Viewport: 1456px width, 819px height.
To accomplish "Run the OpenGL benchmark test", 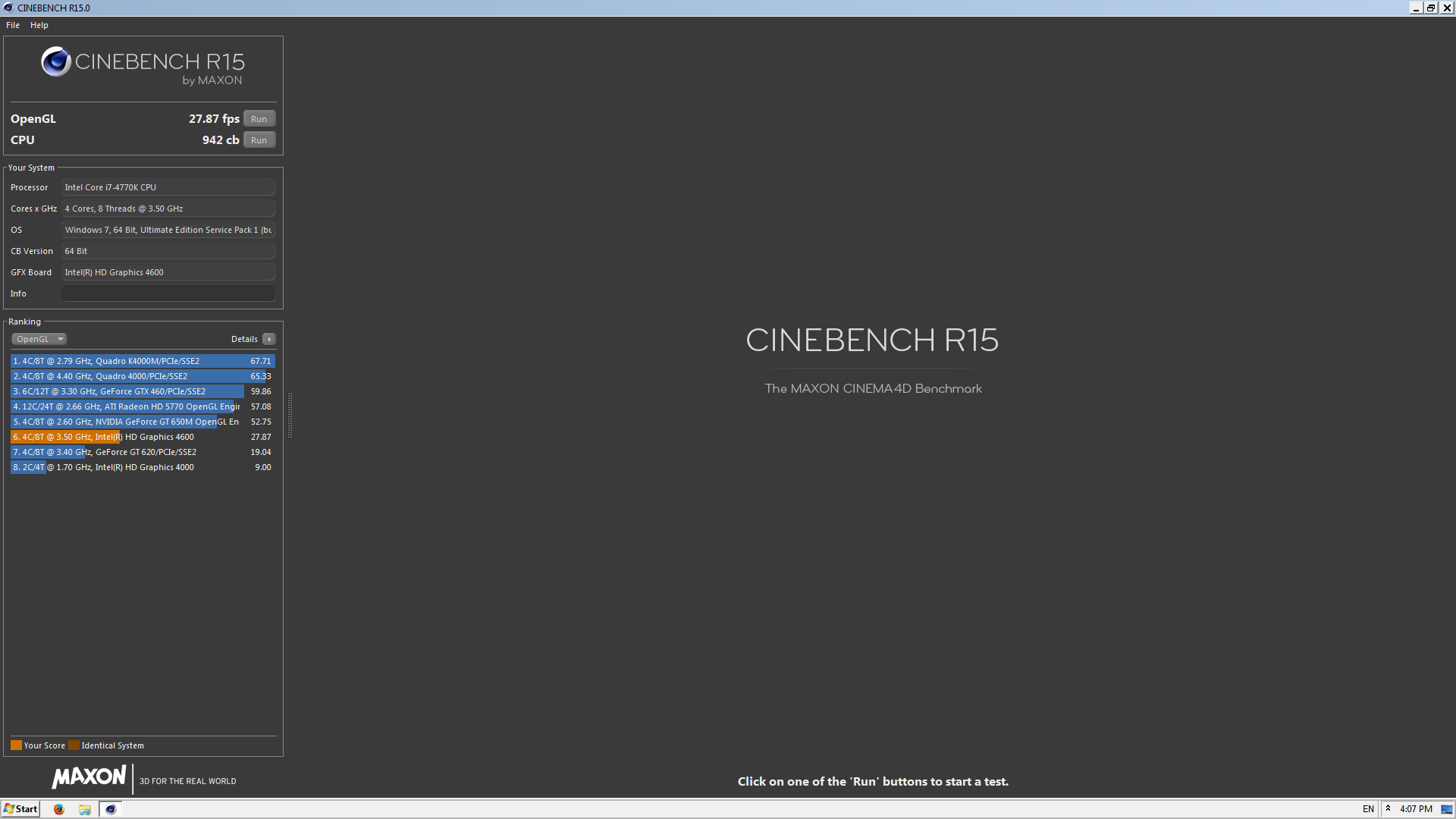I will click(259, 119).
